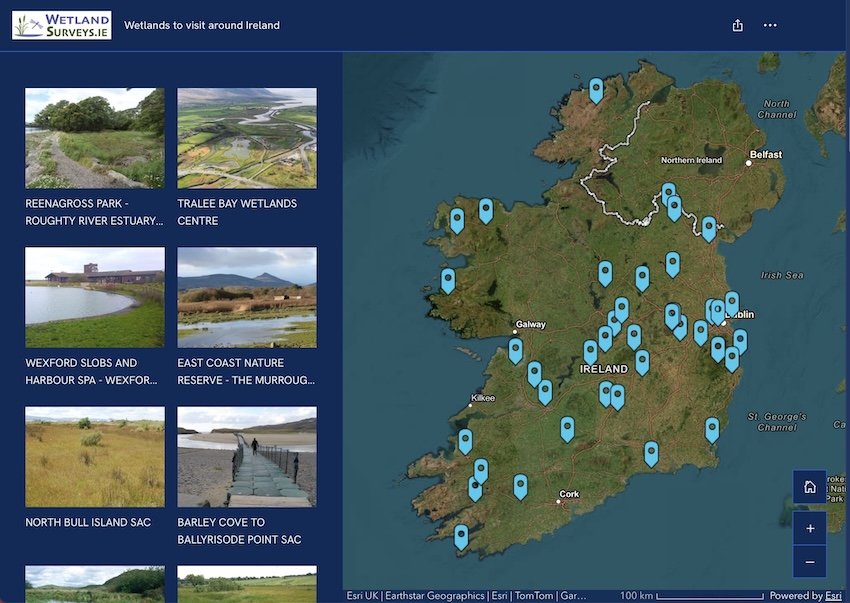Click the share icon in the header
This screenshot has height=603, width=850.
coord(737,25)
